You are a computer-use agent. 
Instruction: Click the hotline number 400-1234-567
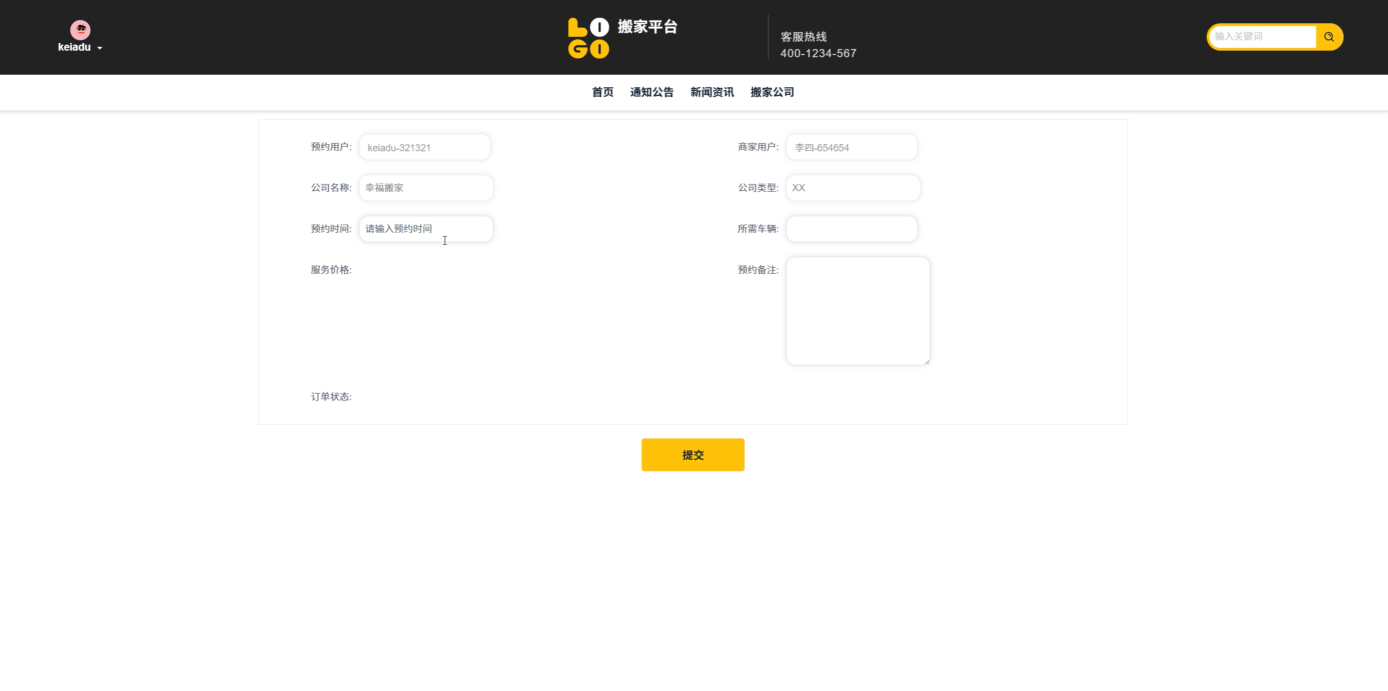[818, 54]
